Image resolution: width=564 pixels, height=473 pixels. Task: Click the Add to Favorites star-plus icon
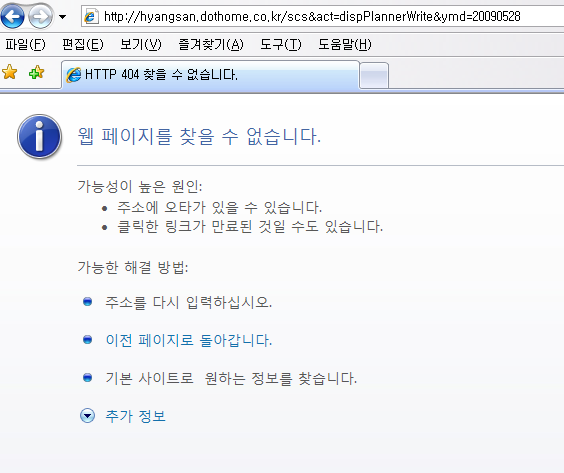coord(37,72)
